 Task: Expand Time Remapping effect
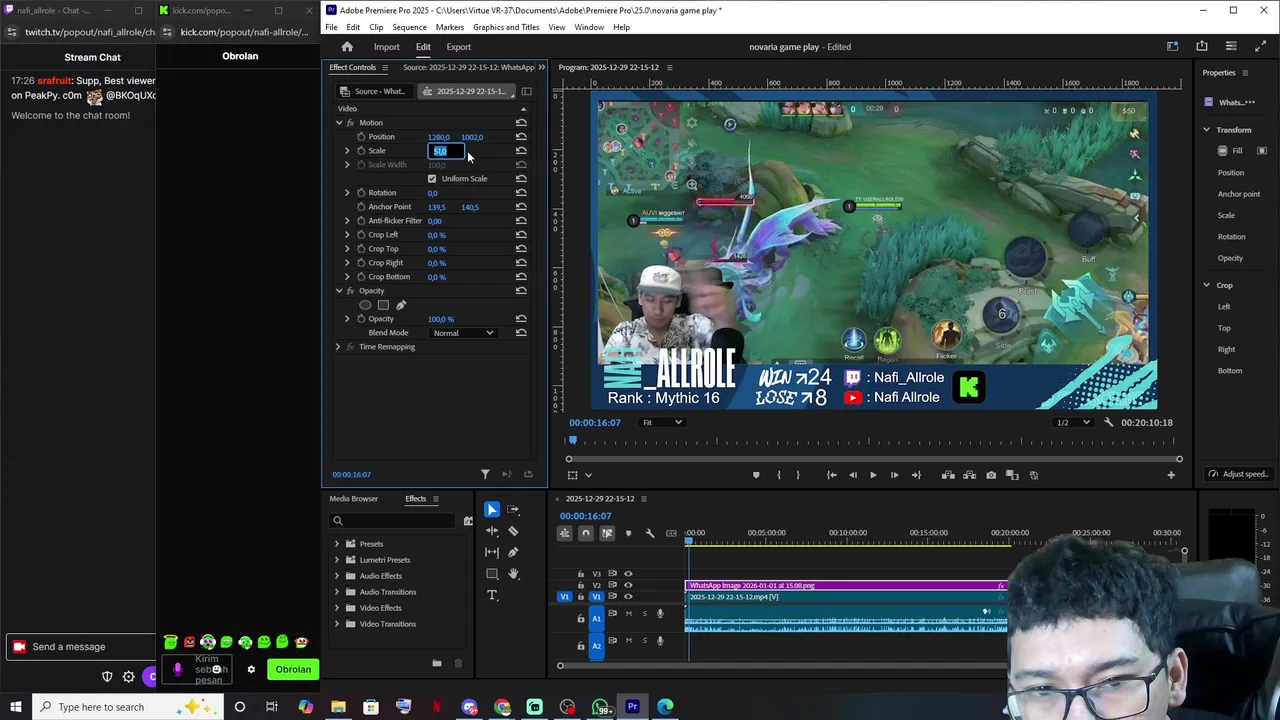coord(338,347)
